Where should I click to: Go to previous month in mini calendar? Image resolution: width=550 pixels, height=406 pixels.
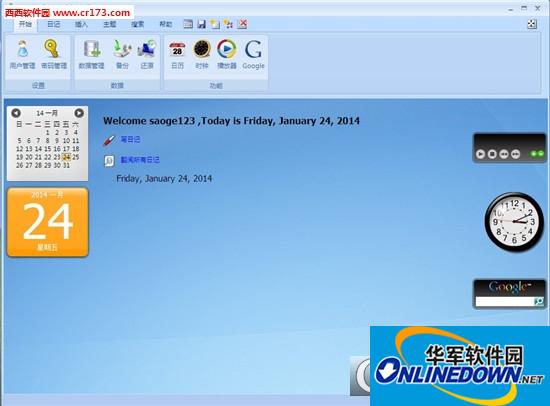16,113
